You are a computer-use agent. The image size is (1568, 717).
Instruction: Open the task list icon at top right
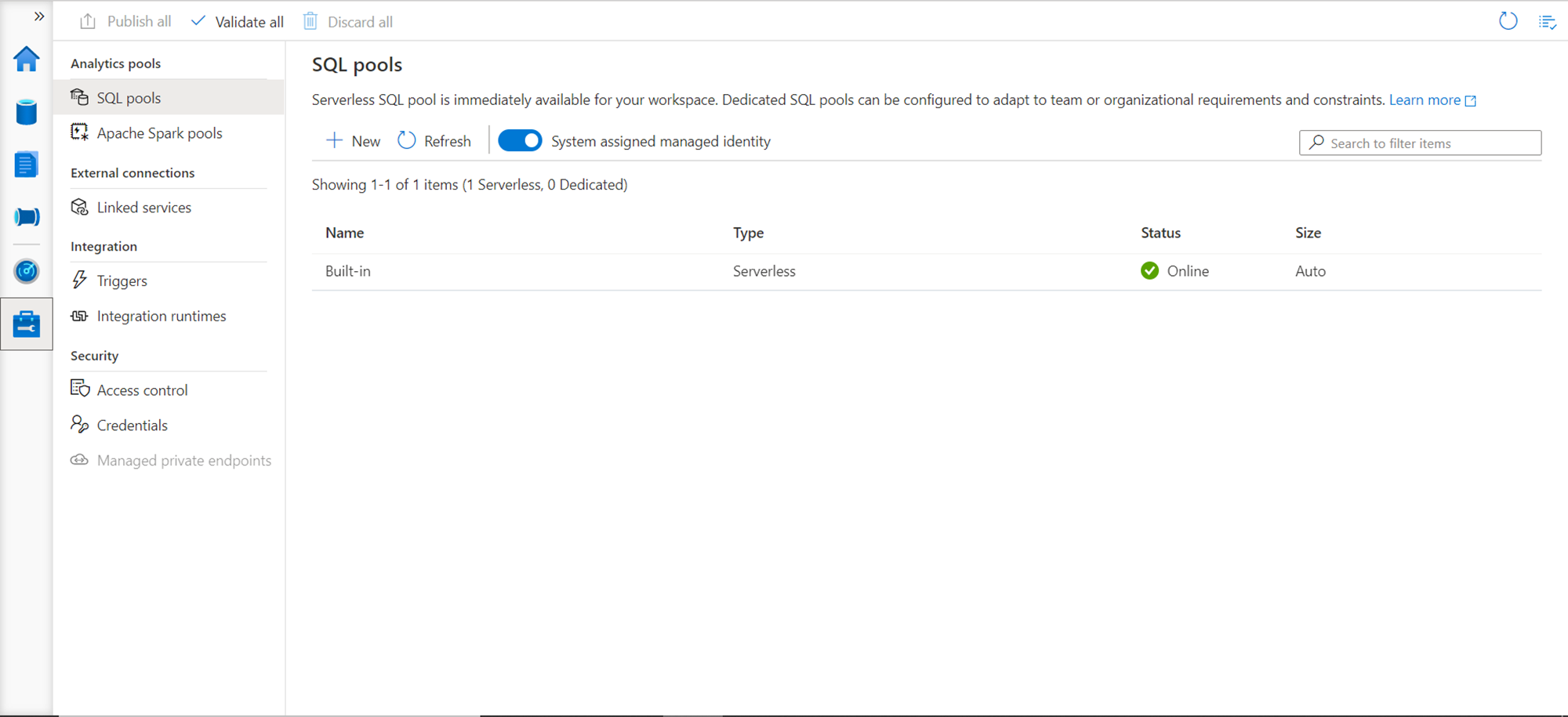coord(1547,22)
